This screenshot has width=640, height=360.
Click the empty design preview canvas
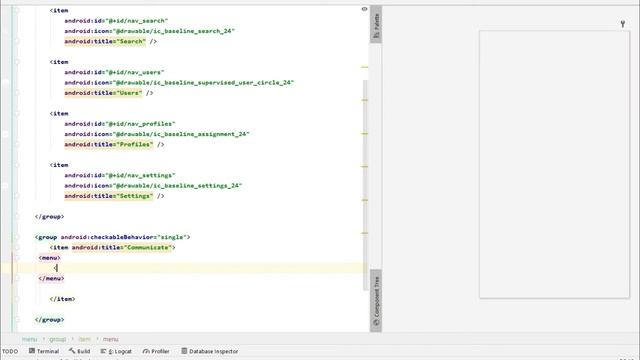pos(554,164)
